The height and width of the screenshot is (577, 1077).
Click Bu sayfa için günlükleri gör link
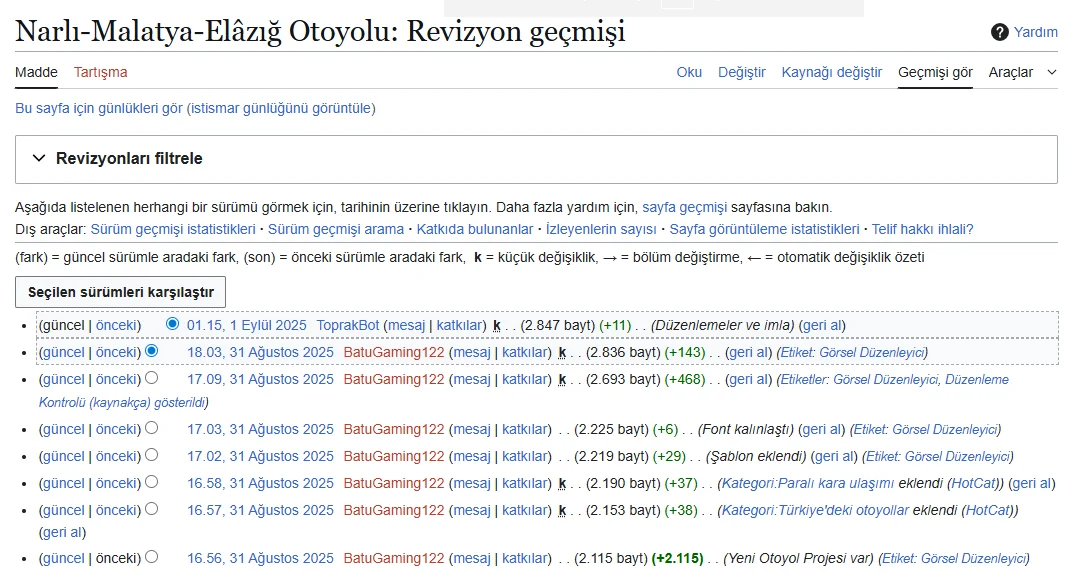click(99, 108)
